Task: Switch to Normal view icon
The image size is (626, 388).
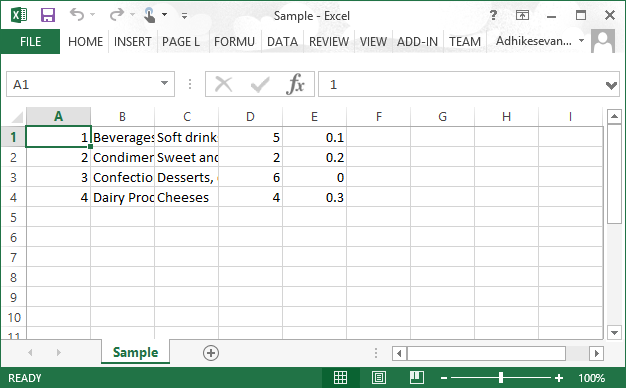Action: tap(340, 378)
